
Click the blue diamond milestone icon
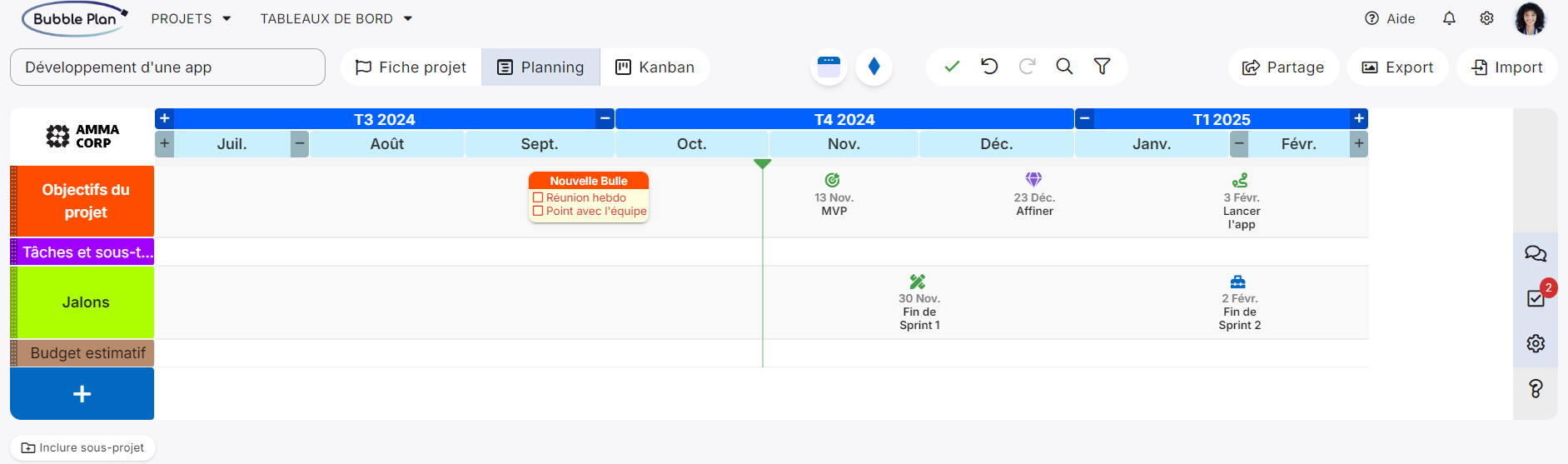click(874, 67)
